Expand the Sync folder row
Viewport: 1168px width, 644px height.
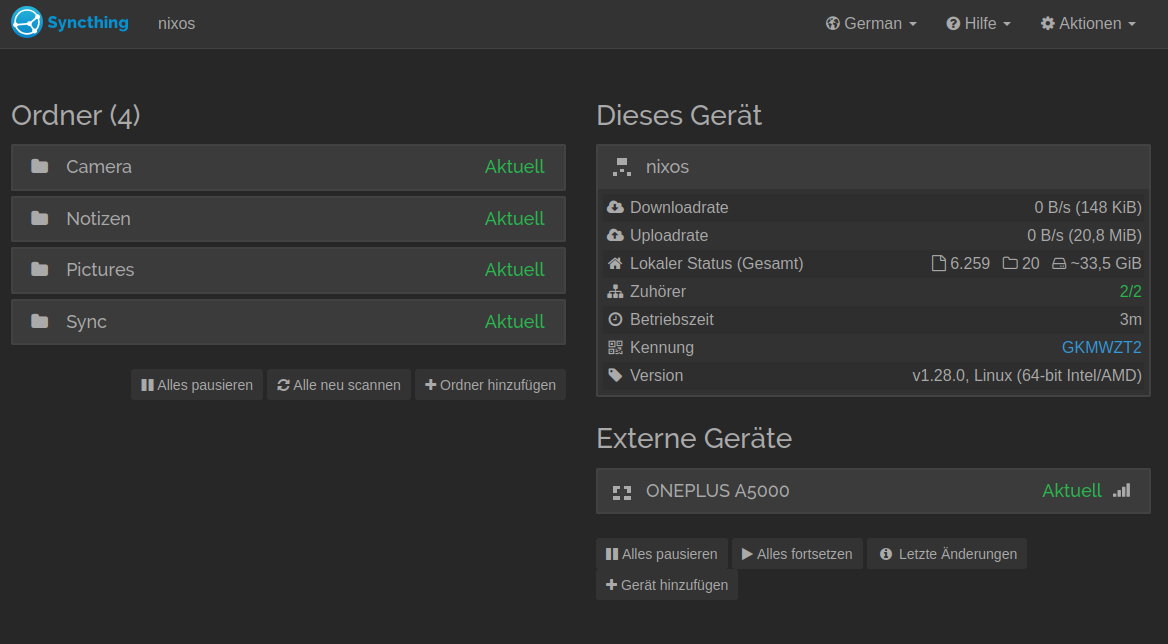(288, 322)
